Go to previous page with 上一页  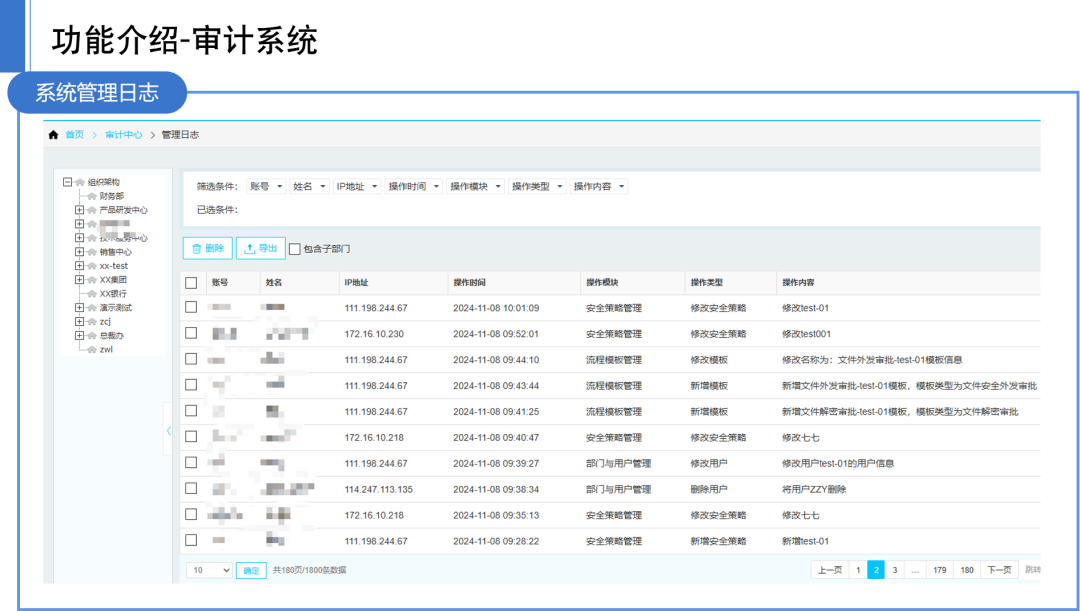(x=830, y=570)
